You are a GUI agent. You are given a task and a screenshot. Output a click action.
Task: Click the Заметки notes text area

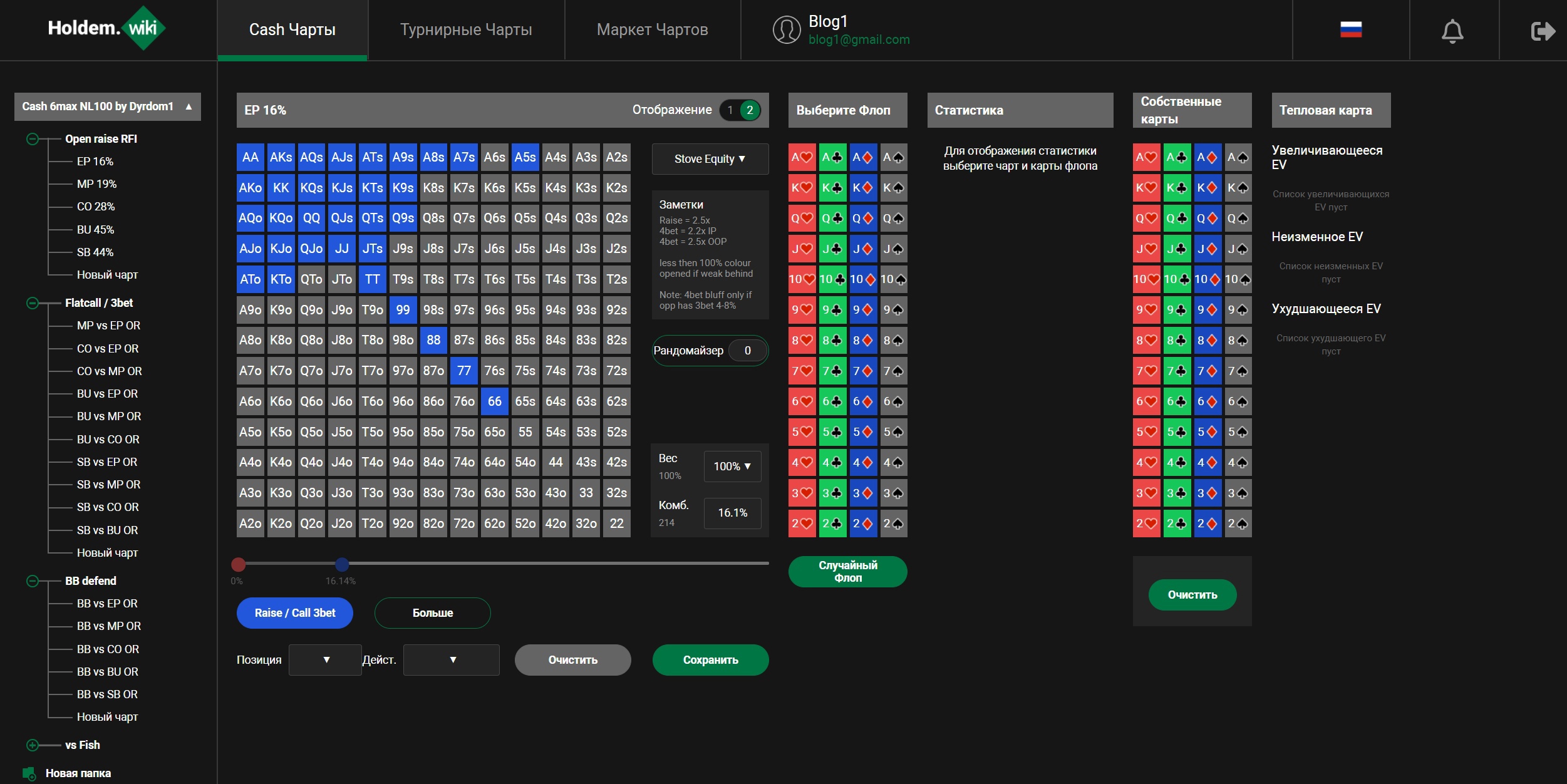[x=710, y=255]
